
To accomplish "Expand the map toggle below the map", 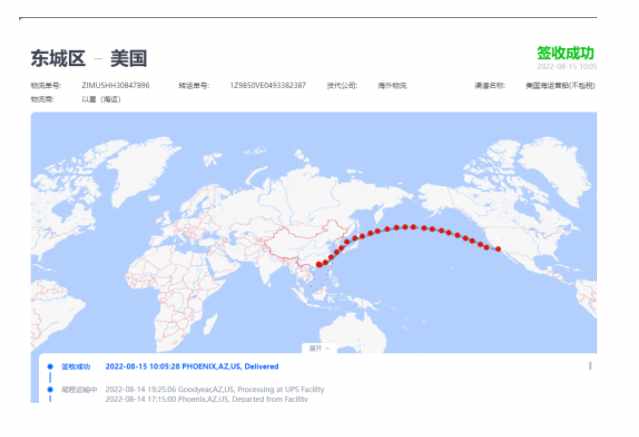I will pos(318,348).
